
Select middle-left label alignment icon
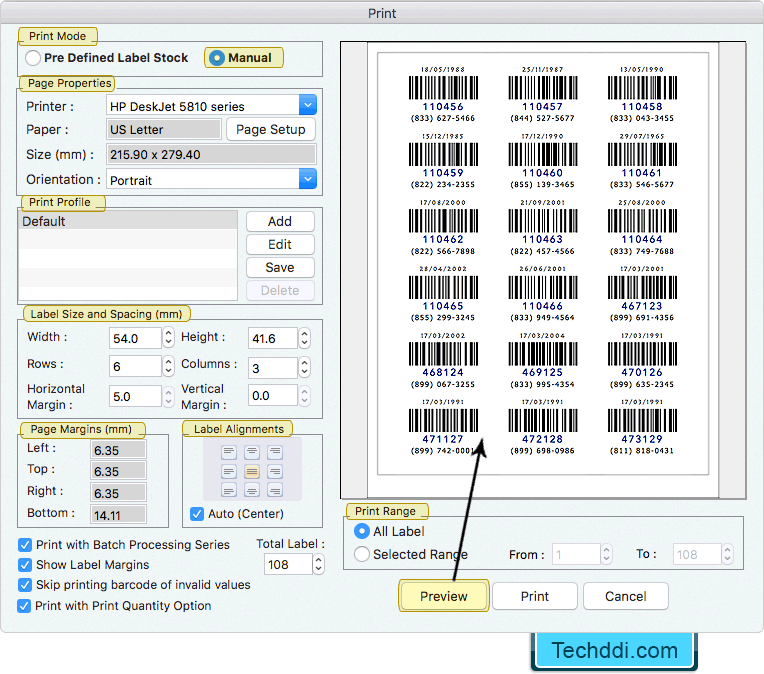point(229,471)
